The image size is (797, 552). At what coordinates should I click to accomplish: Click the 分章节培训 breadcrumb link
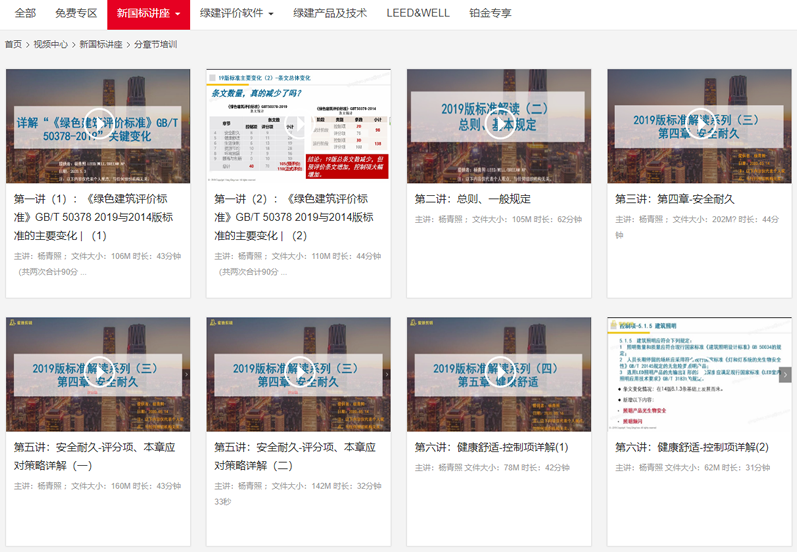coord(155,45)
